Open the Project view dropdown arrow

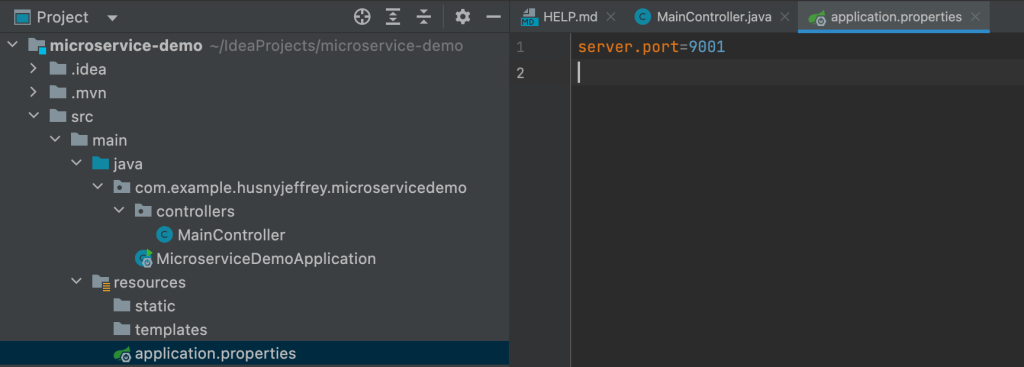112,18
